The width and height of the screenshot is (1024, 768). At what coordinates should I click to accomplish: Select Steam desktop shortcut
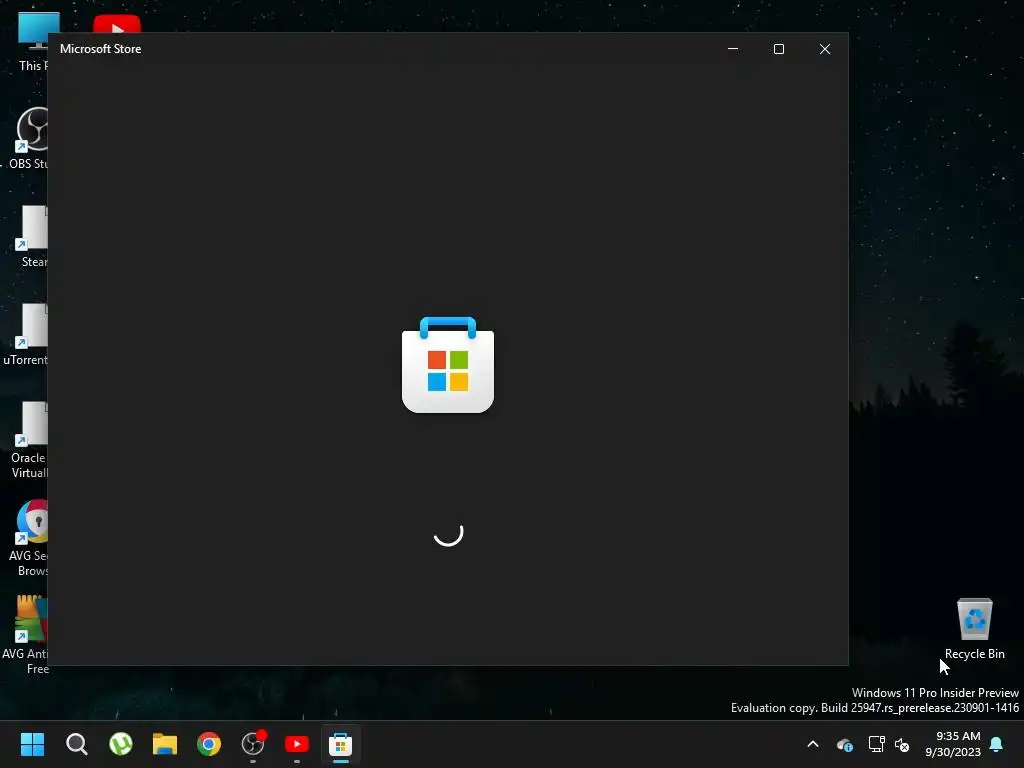click(31, 236)
